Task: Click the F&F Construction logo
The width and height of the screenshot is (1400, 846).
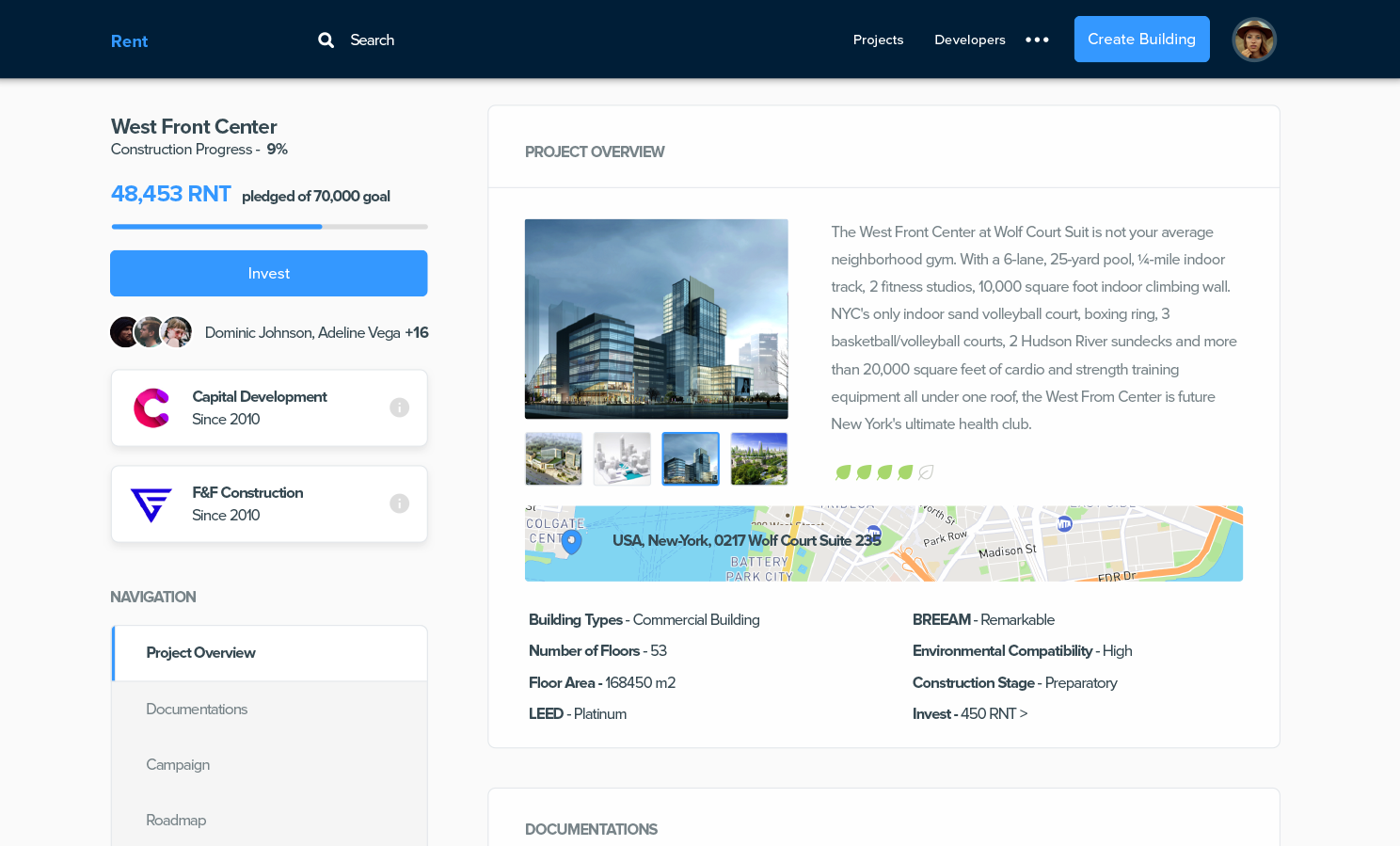Action: [151, 504]
